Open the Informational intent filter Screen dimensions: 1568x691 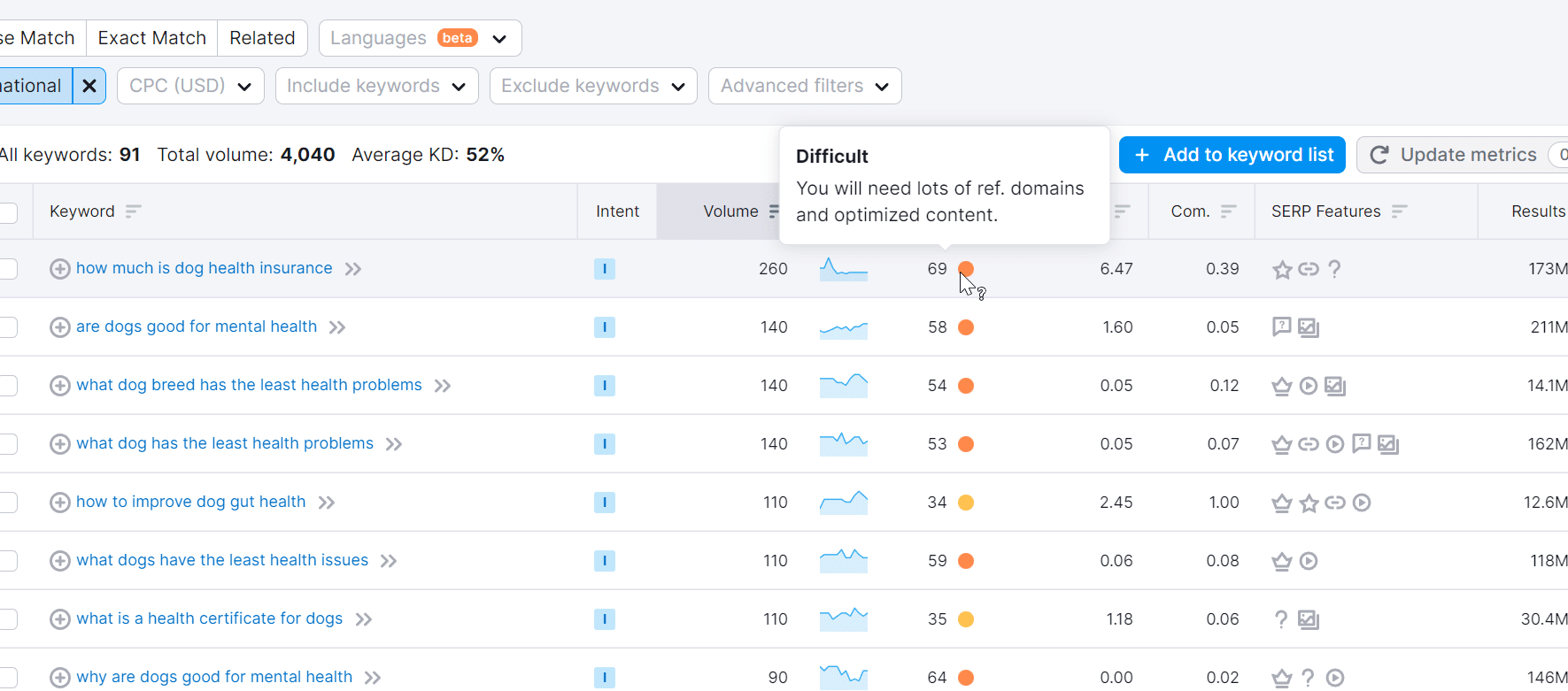[34, 86]
